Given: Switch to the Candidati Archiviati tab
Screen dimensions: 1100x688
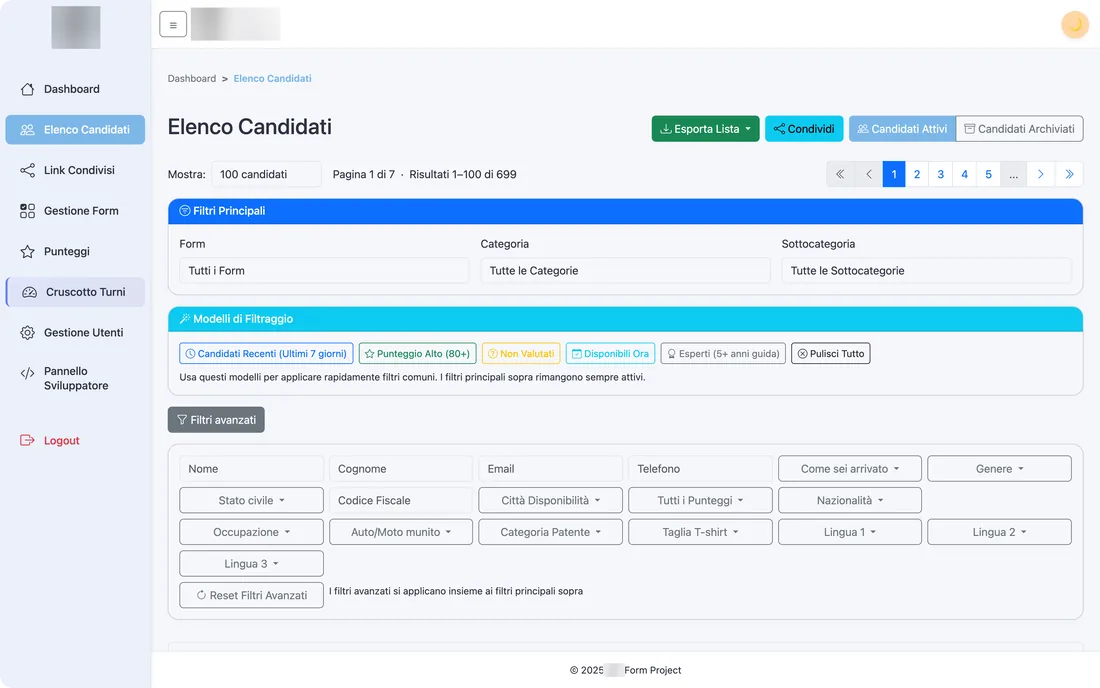Looking at the screenshot, I should pyautogui.click(x=1019, y=129).
